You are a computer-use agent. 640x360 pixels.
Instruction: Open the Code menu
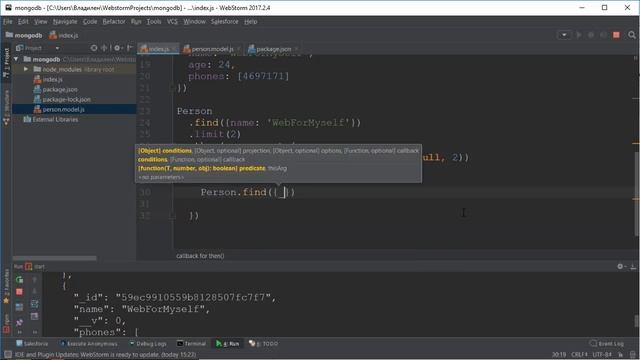pyautogui.click(x=90, y=22)
